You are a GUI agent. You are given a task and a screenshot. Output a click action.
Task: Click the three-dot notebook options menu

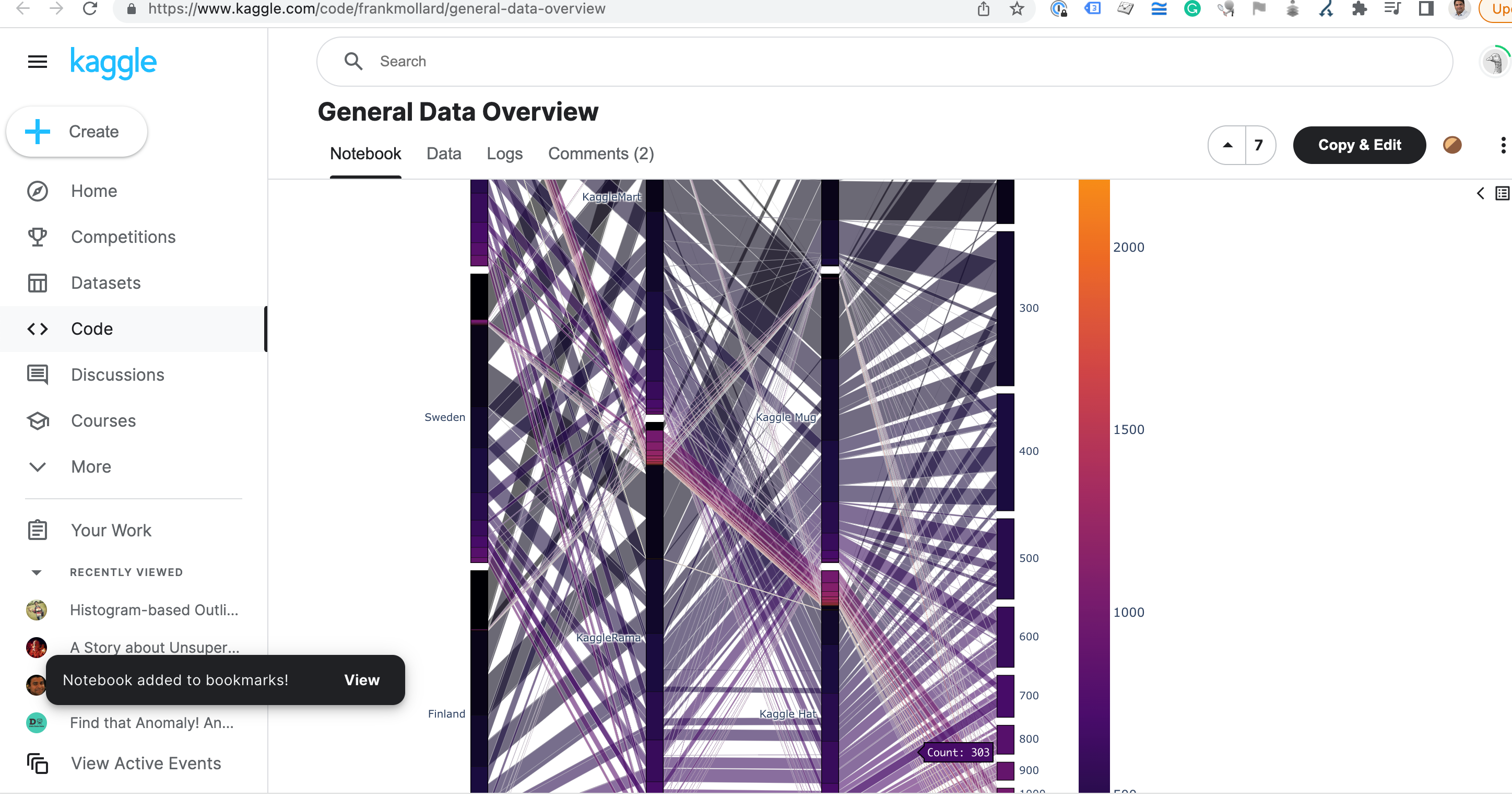[x=1502, y=145]
